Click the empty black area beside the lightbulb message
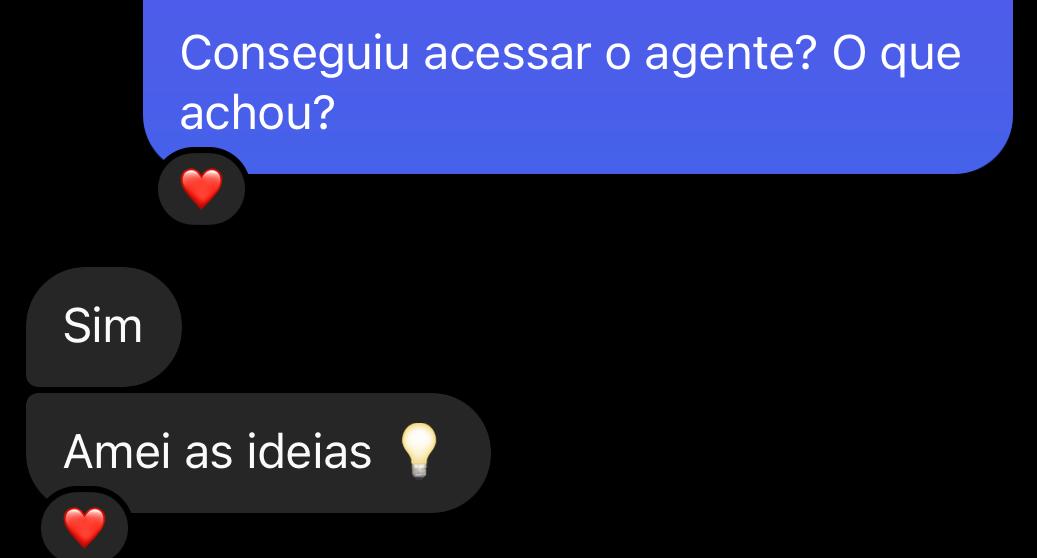 761,453
